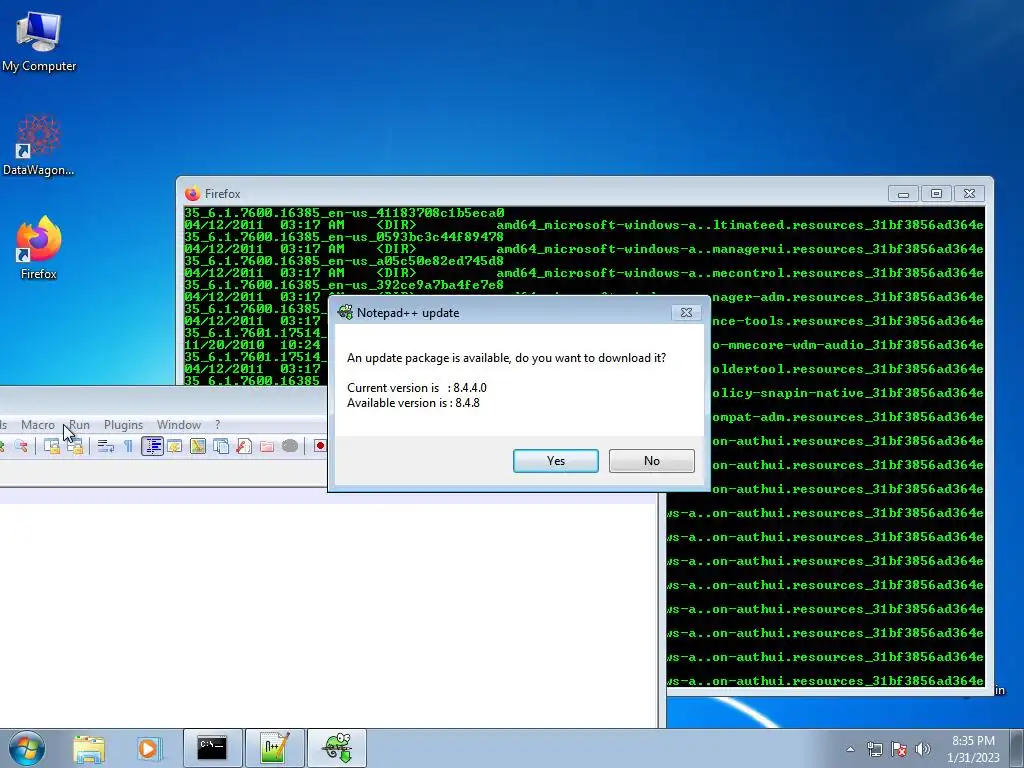Click the taskbar clock showing 8:35 PM
Image resolution: width=1024 pixels, height=768 pixels.
[973, 749]
